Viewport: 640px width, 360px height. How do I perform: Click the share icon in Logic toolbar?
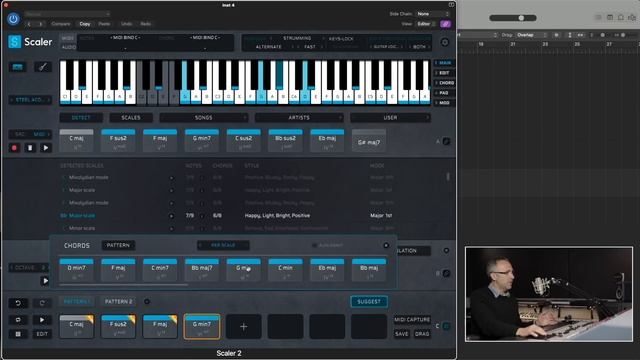pos(632,18)
